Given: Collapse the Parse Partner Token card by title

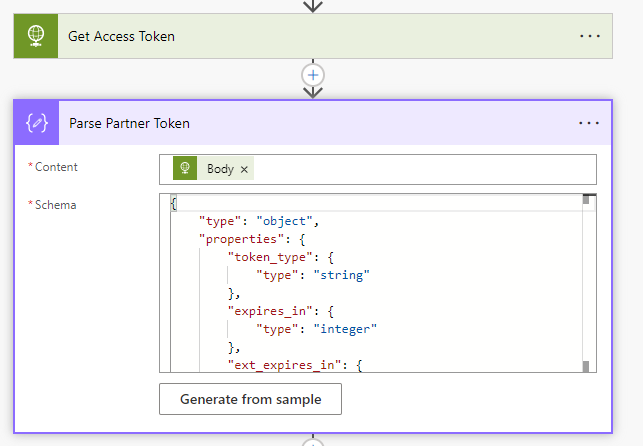Looking at the screenshot, I should point(129,123).
